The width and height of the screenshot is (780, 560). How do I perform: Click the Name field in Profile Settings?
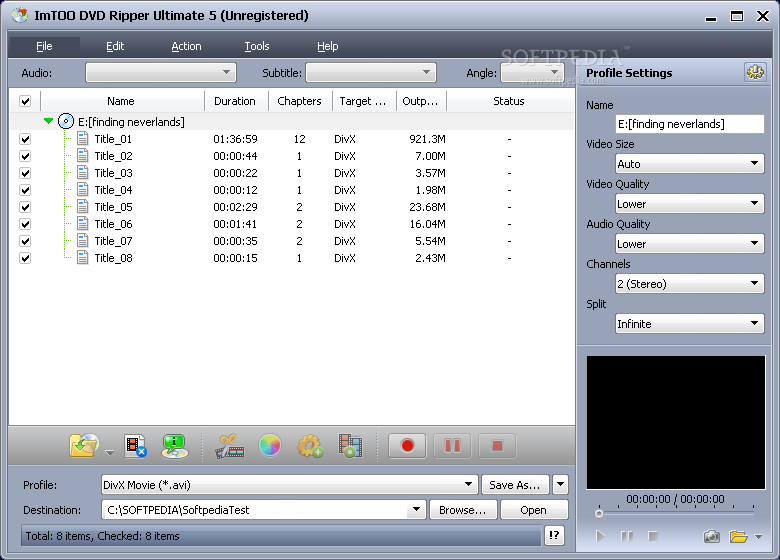coord(689,124)
